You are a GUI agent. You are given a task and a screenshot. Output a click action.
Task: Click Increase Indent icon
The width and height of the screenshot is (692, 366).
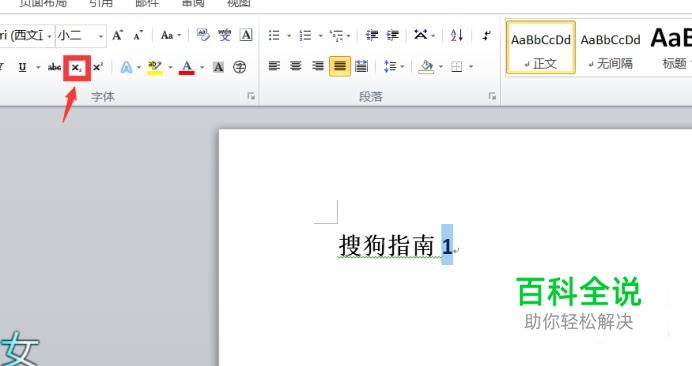tap(392, 35)
